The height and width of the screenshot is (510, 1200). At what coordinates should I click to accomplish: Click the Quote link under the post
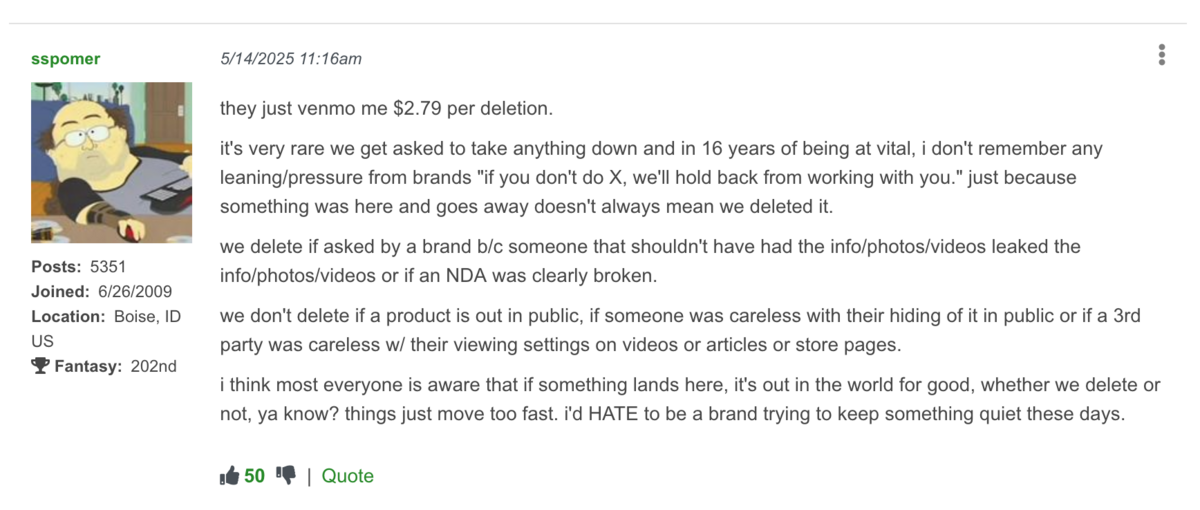pyautogui.click(x=347, y=476)
